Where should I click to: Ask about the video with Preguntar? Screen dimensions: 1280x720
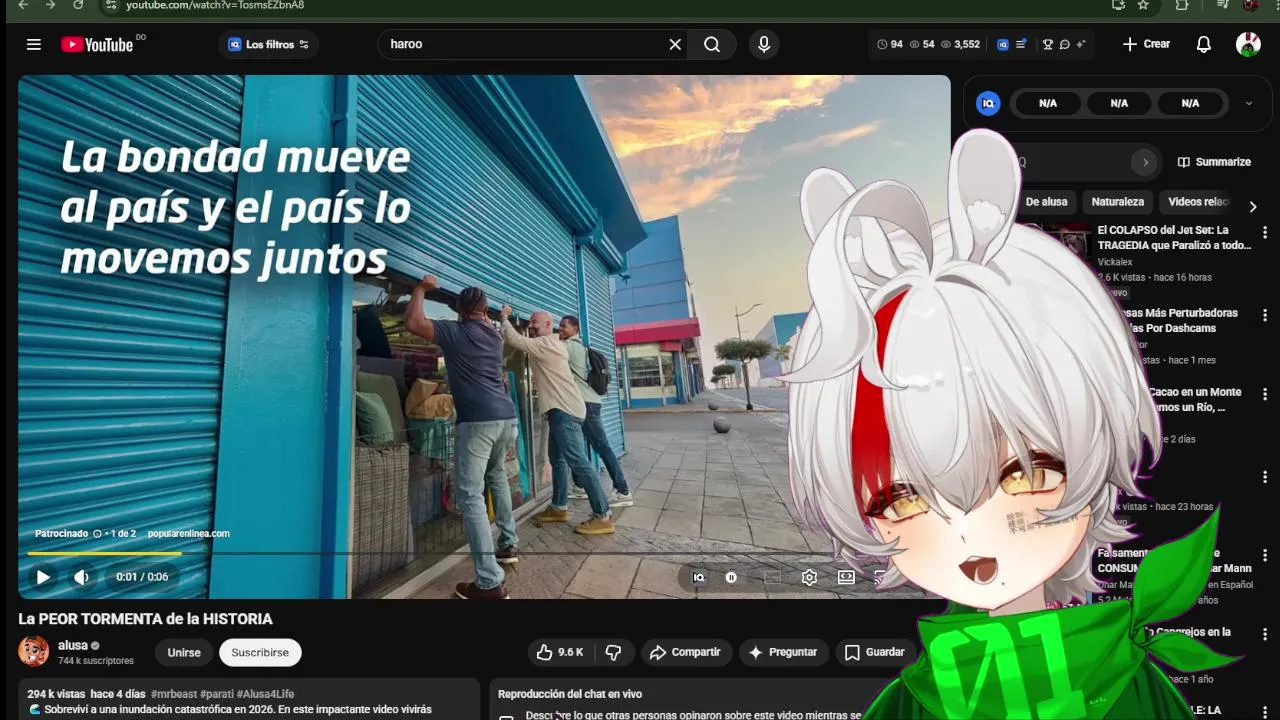(x=783, y=652)
